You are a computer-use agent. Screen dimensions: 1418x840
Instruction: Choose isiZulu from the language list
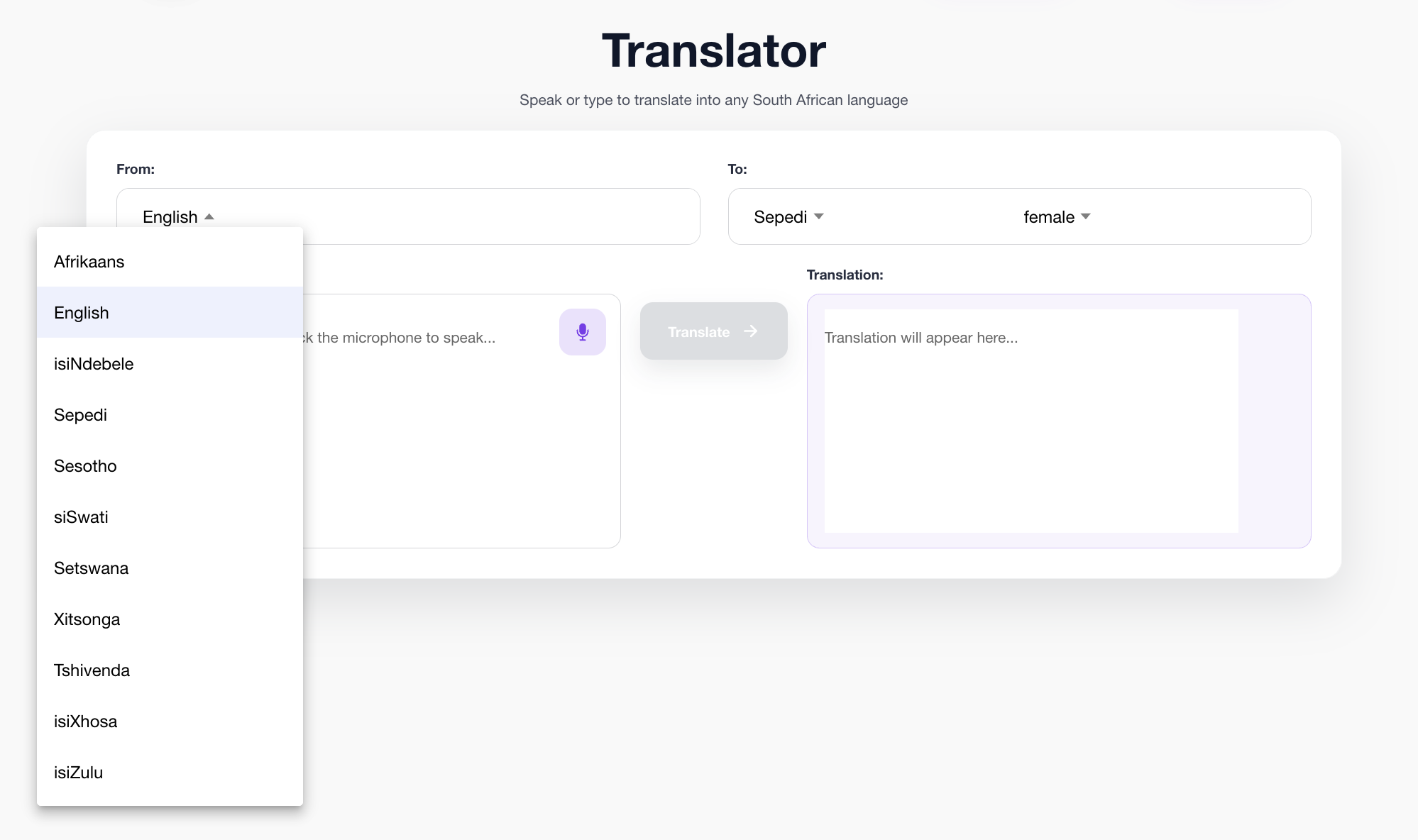point(170,772)
